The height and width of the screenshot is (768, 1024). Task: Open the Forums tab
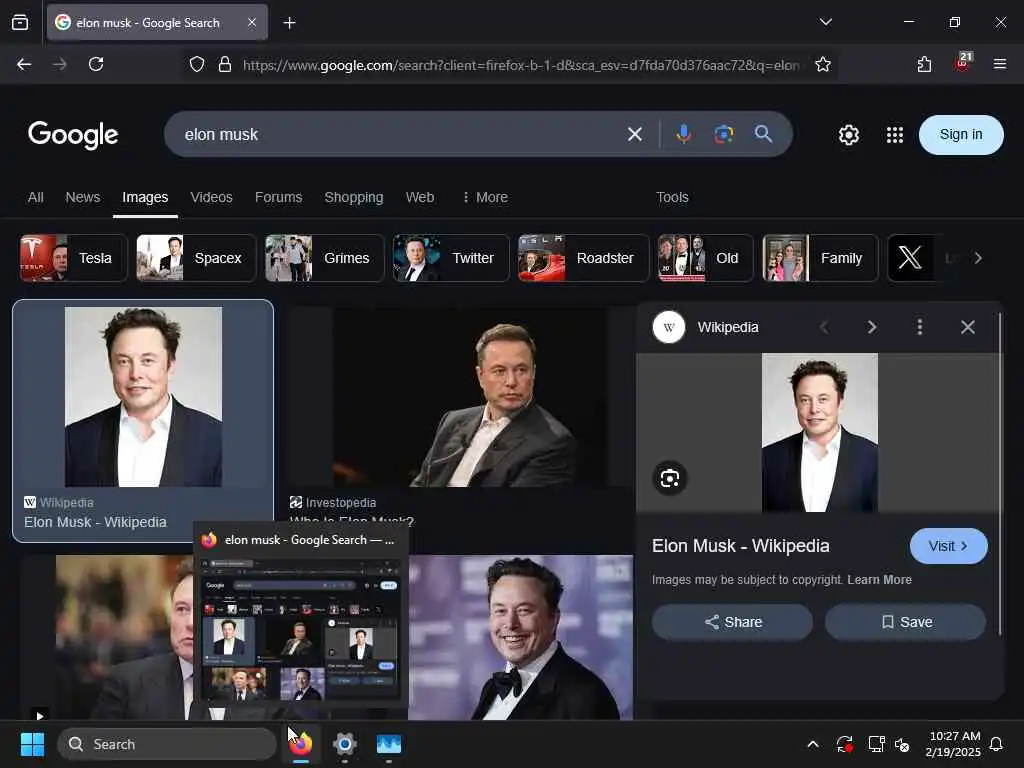(278, 197)
